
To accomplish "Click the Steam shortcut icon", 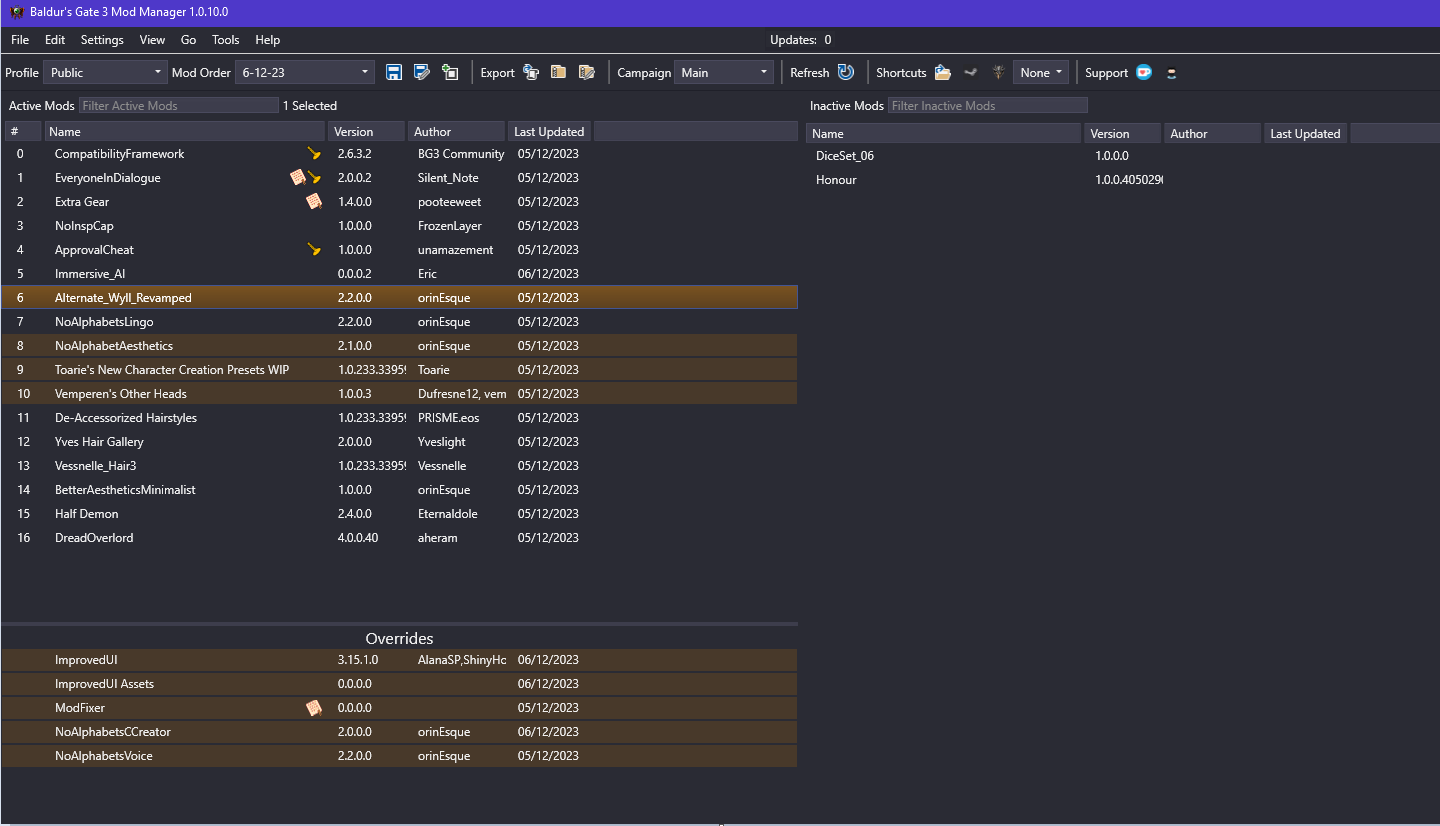I will 970,72.
